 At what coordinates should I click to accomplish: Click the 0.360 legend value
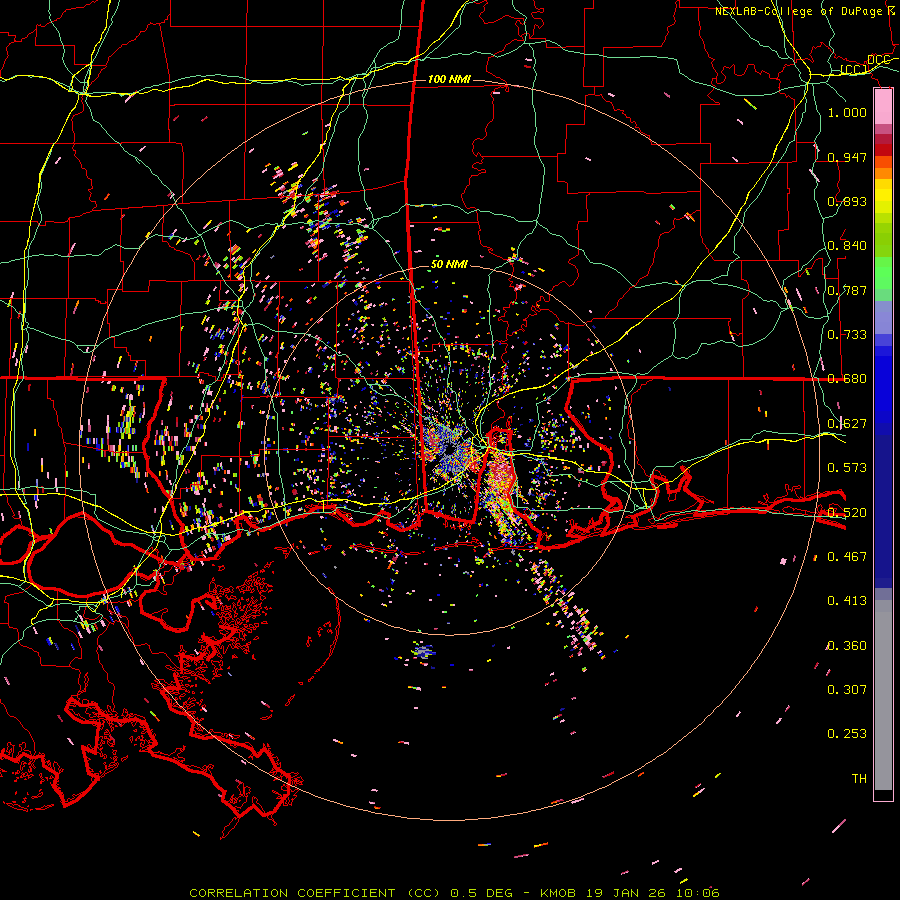[847, 646]
